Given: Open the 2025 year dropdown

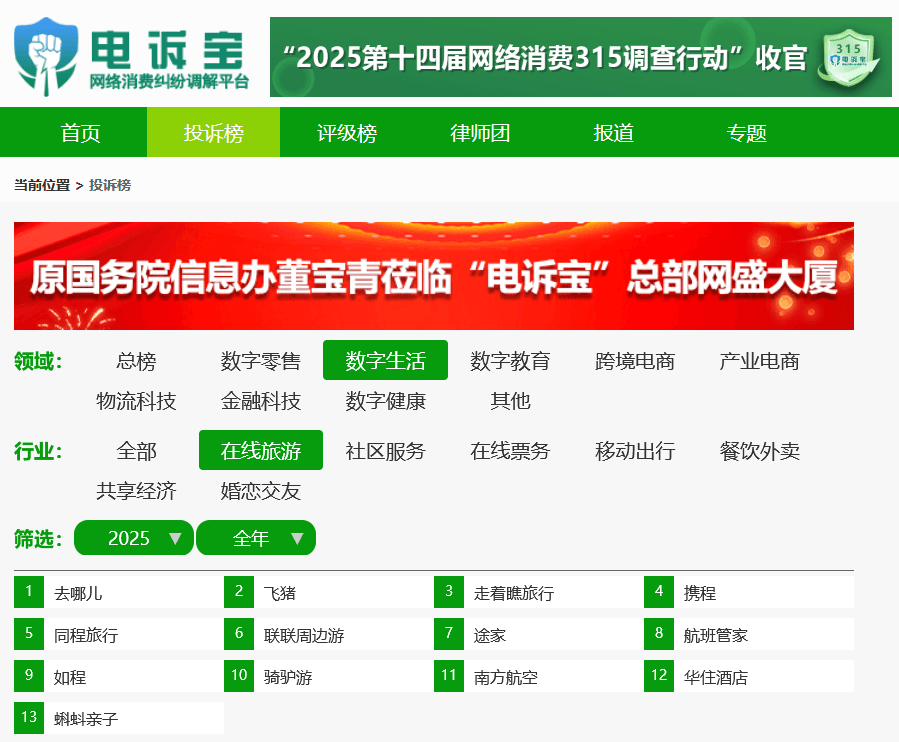Looking at the screenshot, I should (x=134, y=538).
